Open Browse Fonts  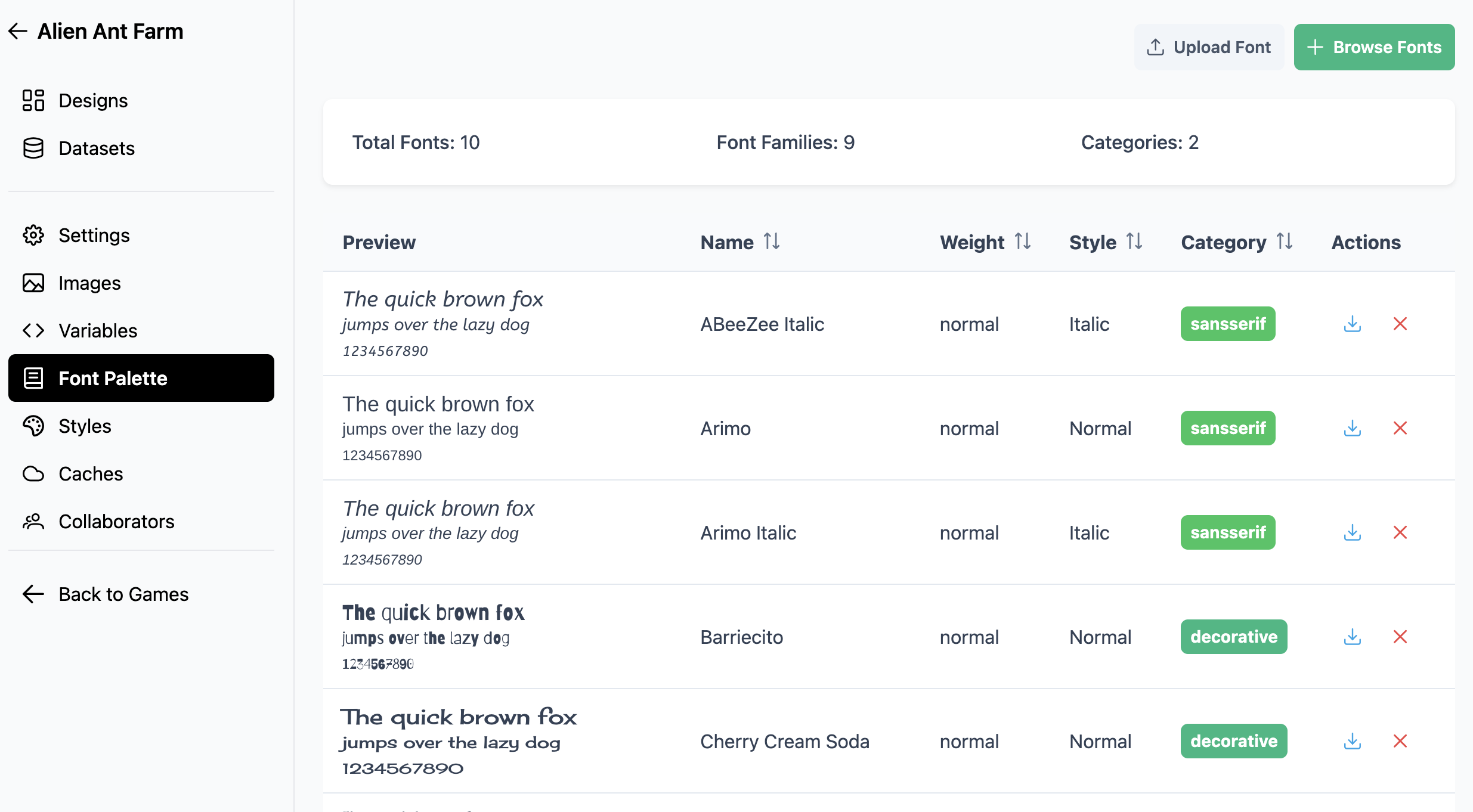[1374, 47]
